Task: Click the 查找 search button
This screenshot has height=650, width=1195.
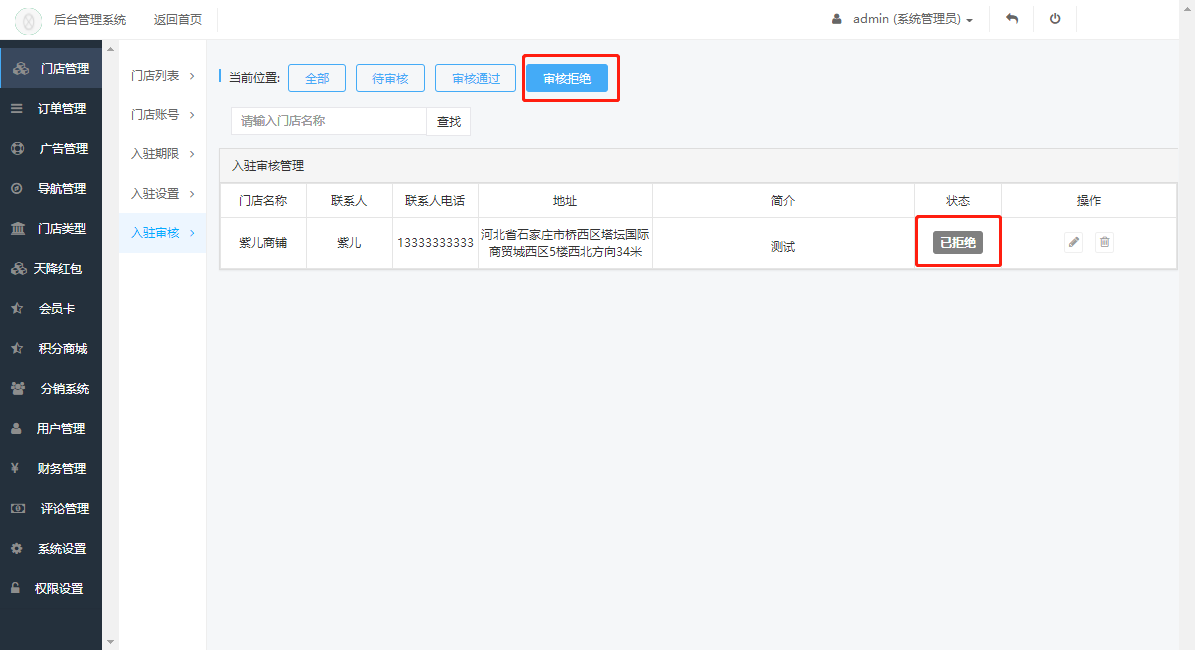Action: [448, 121]
